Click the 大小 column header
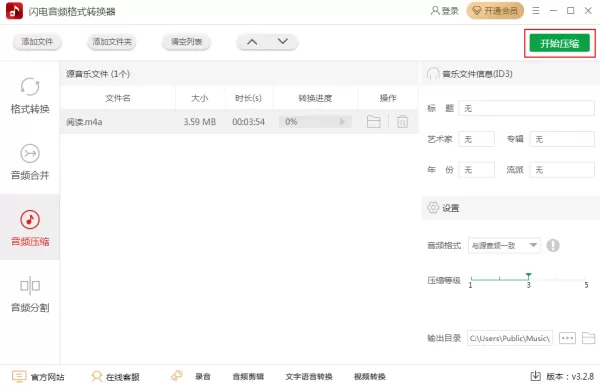 (x=200, y=98)
